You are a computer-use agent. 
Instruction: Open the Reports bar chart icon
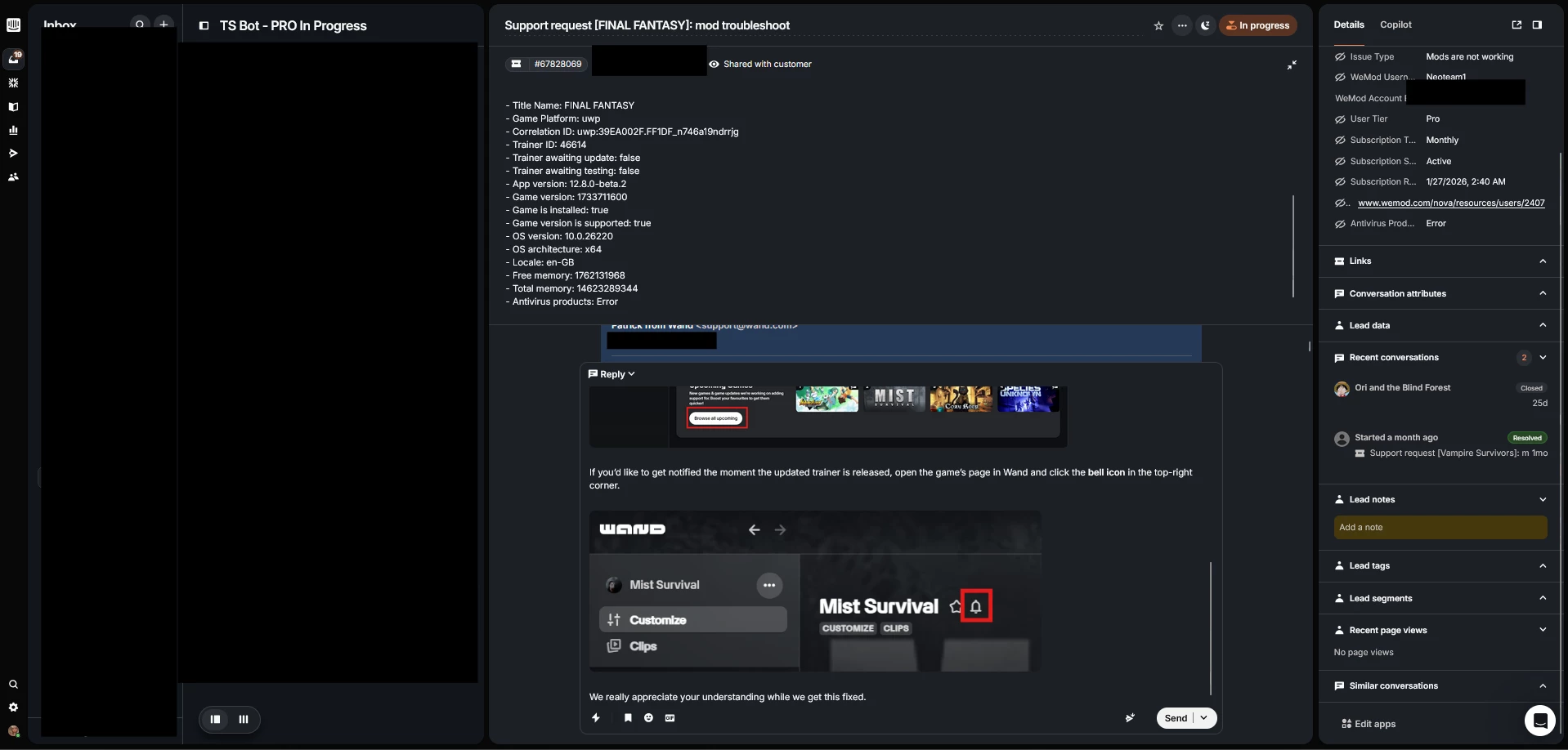coord(13,130)
